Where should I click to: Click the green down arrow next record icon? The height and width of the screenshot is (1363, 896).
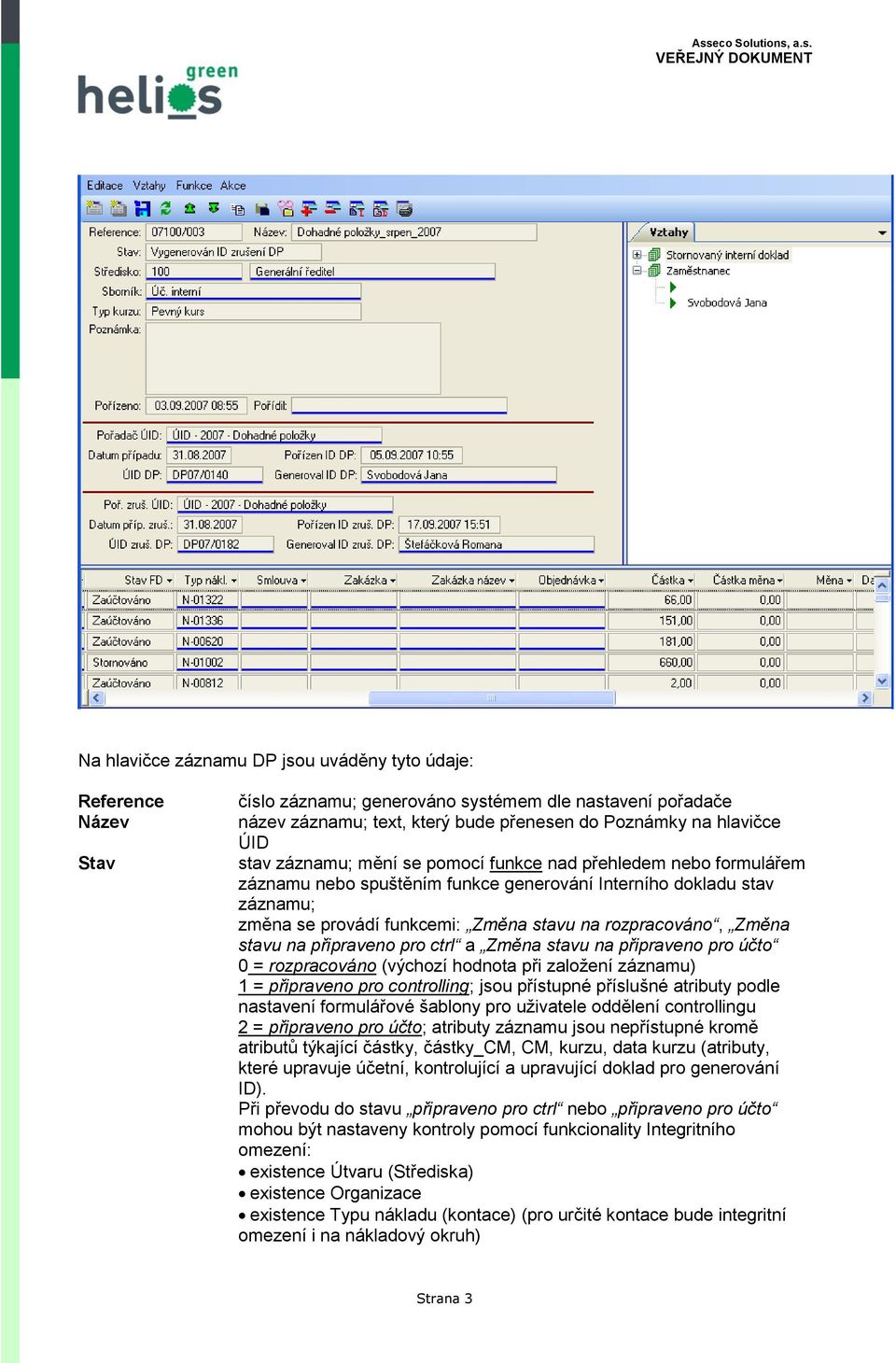[x=214, y=209]
